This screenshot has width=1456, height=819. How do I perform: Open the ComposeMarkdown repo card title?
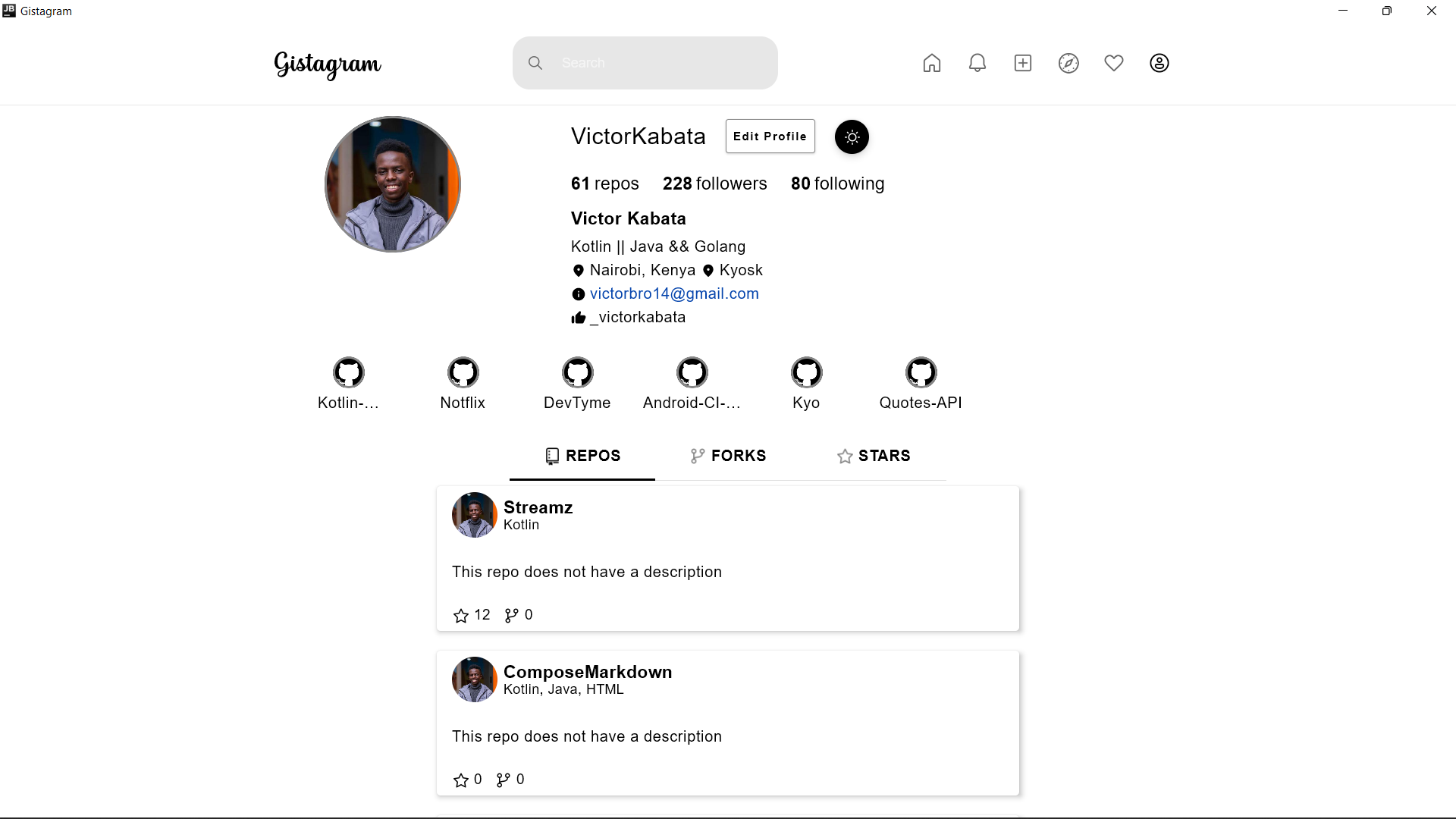(588, 672)
